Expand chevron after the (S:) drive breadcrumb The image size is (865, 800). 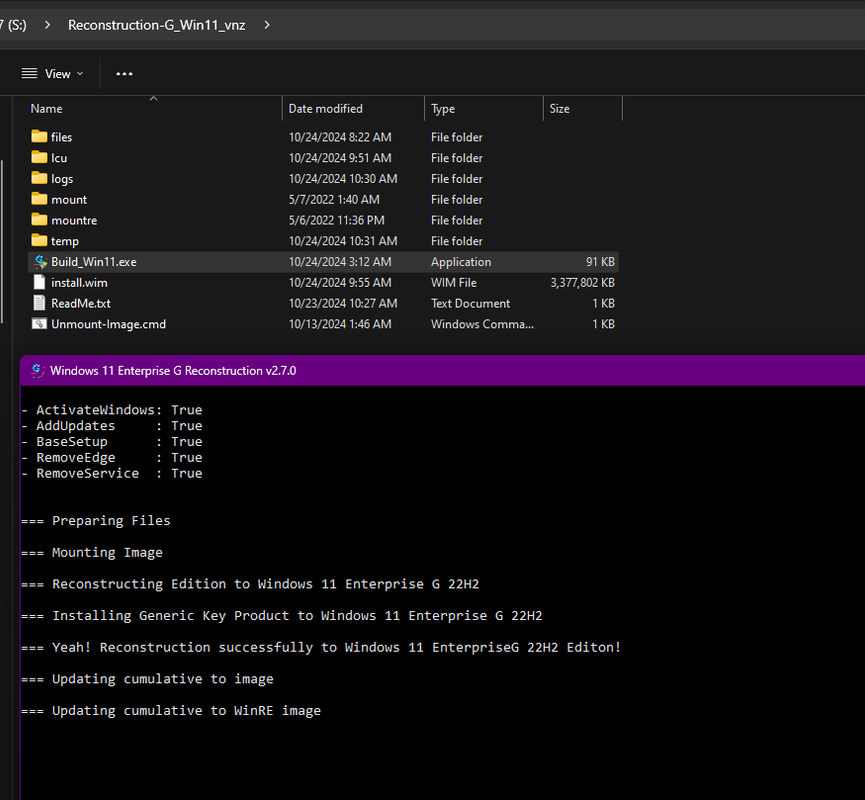pos(47,25)
